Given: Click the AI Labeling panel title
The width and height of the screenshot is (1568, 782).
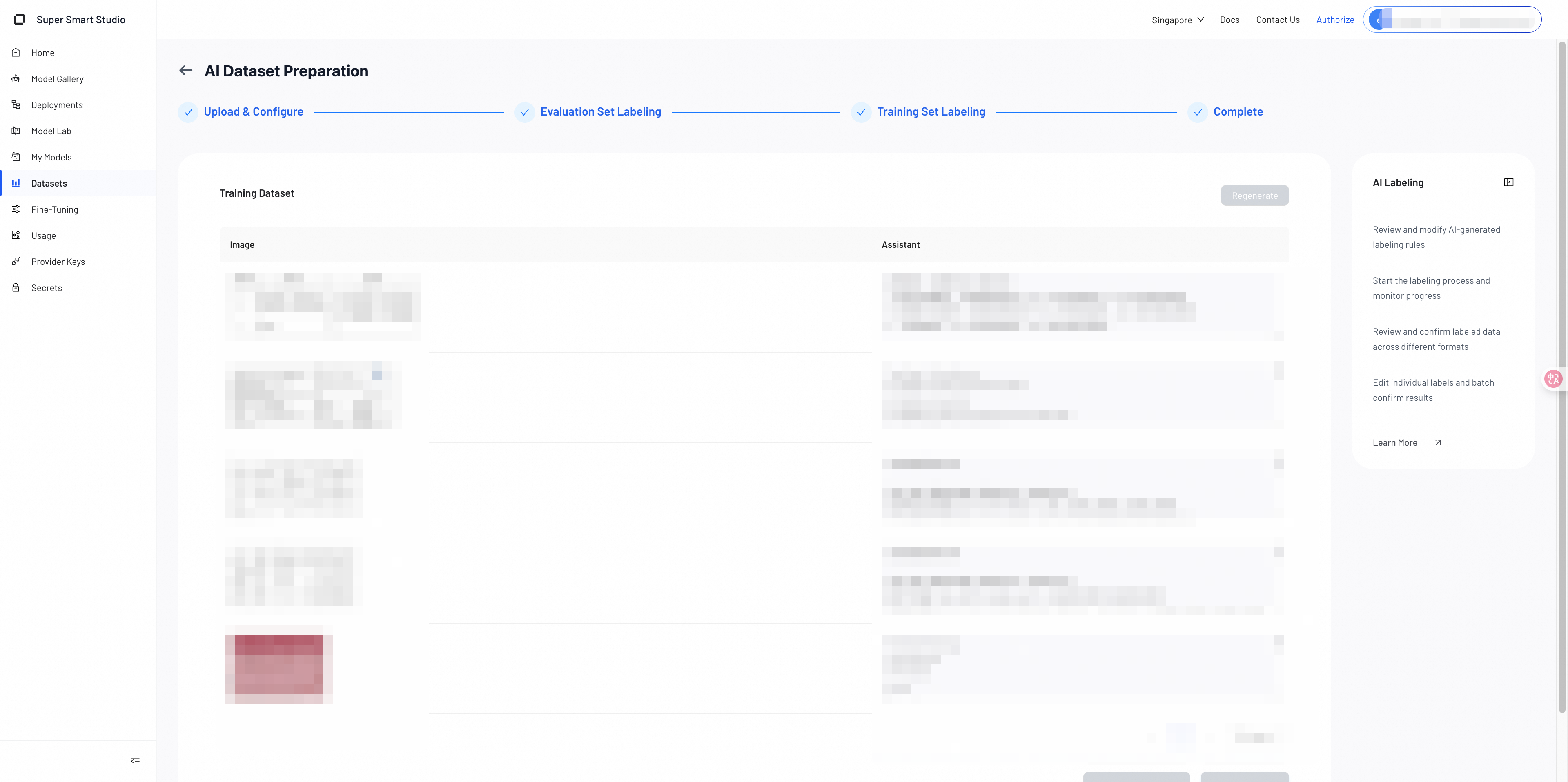Looking at the screenshot, I should coord(1398,182).
